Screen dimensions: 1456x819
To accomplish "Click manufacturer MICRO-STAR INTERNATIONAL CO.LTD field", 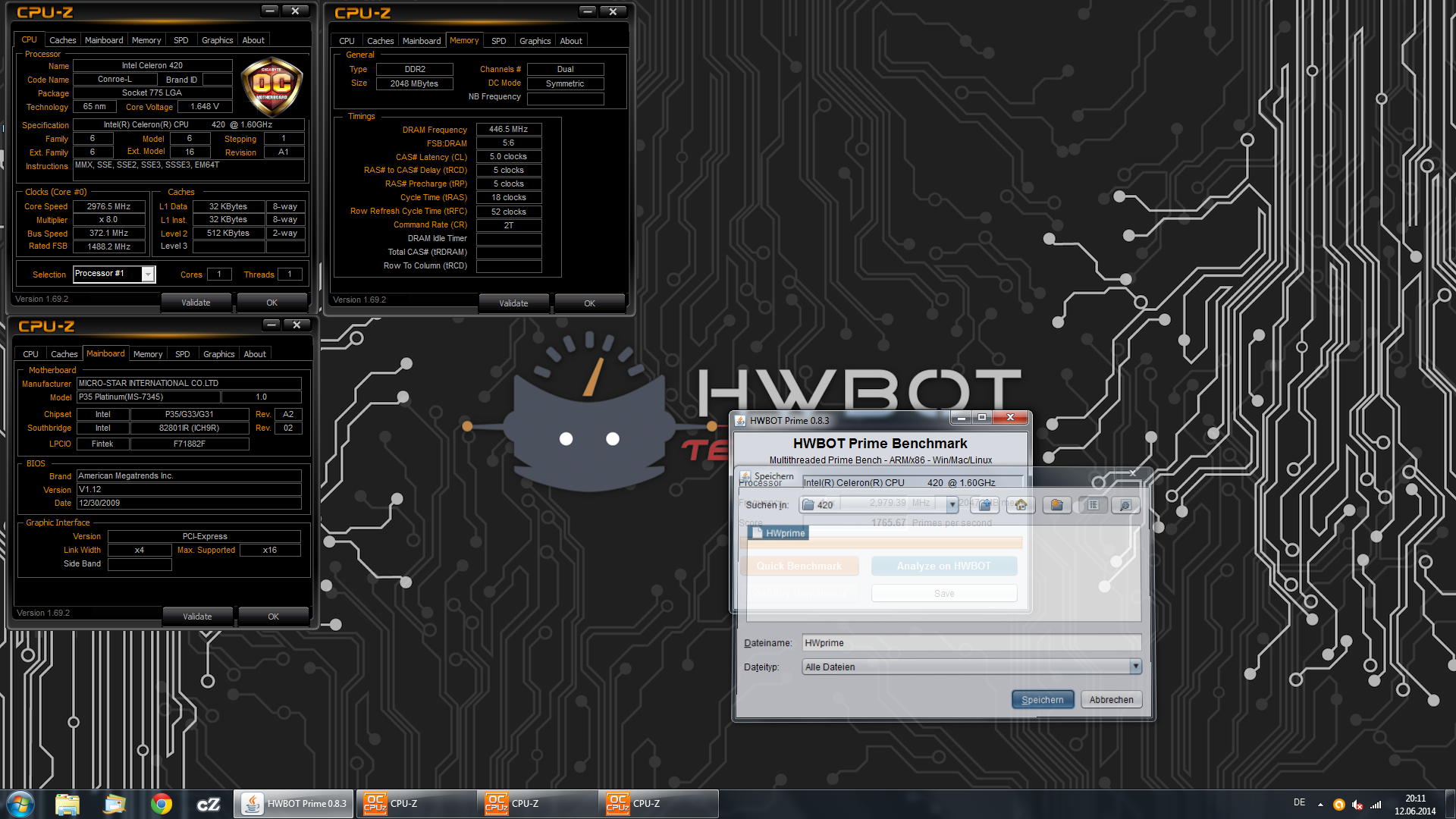I will point(189,384).
